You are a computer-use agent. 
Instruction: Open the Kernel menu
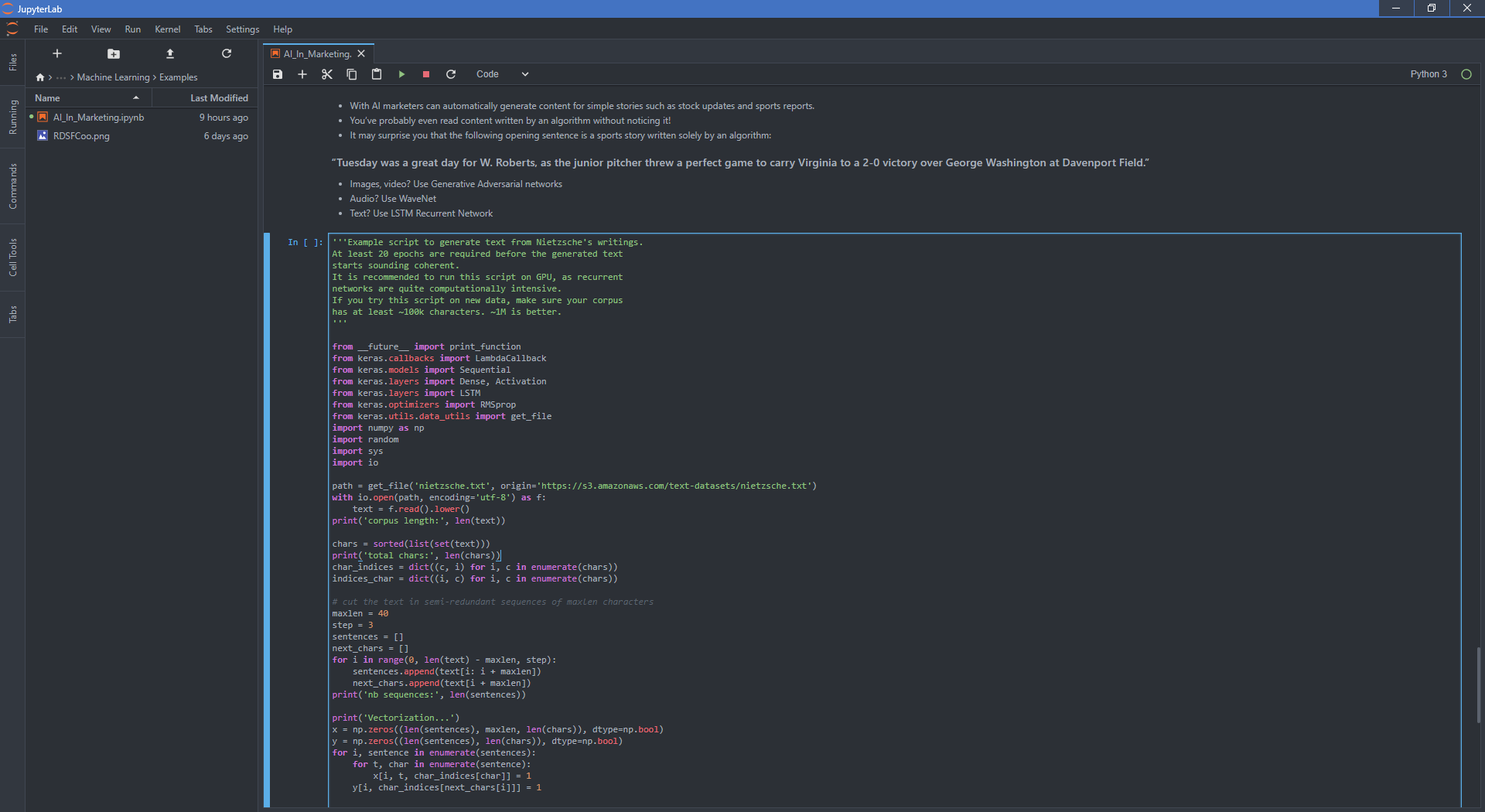coord(168,29)
